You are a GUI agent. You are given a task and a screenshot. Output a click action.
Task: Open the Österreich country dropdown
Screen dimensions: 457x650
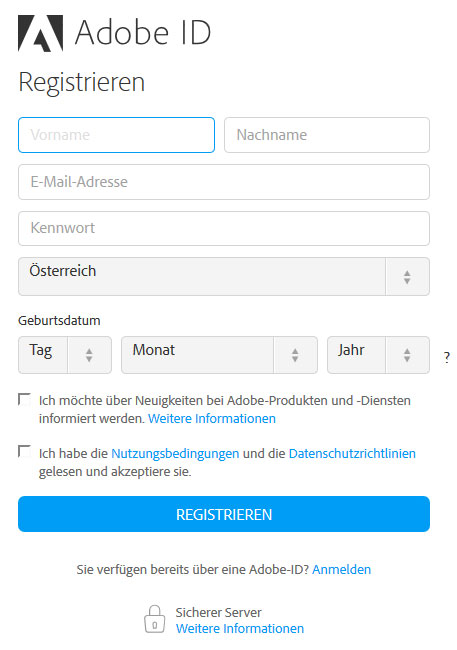point(224,276)
